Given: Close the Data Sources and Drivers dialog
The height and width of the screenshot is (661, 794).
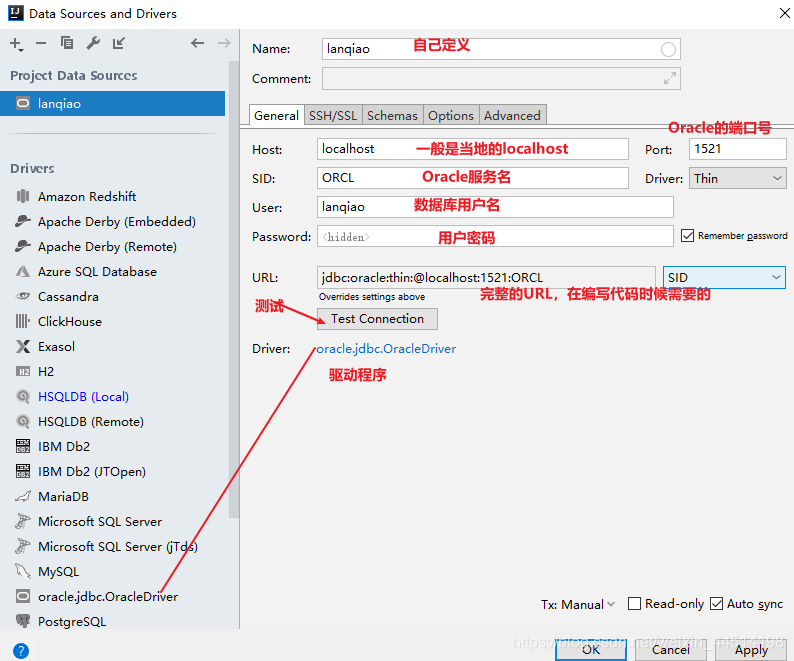Looking at the screenshot, I should click(x=784, y=13).
